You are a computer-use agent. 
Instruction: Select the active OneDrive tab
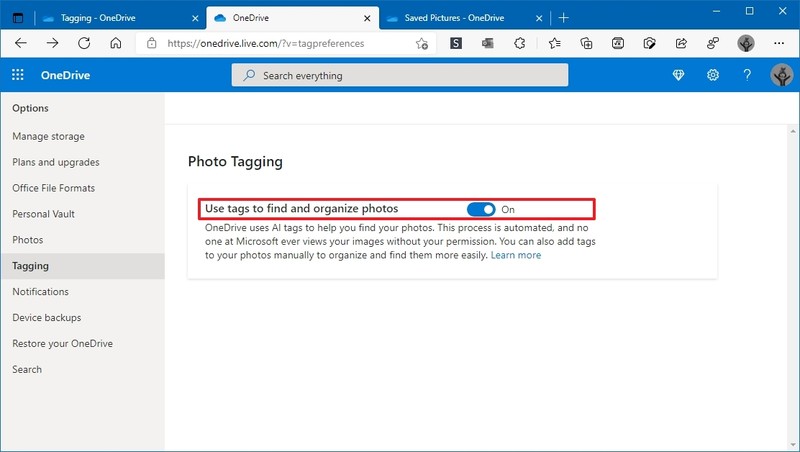tap(292, 18)
